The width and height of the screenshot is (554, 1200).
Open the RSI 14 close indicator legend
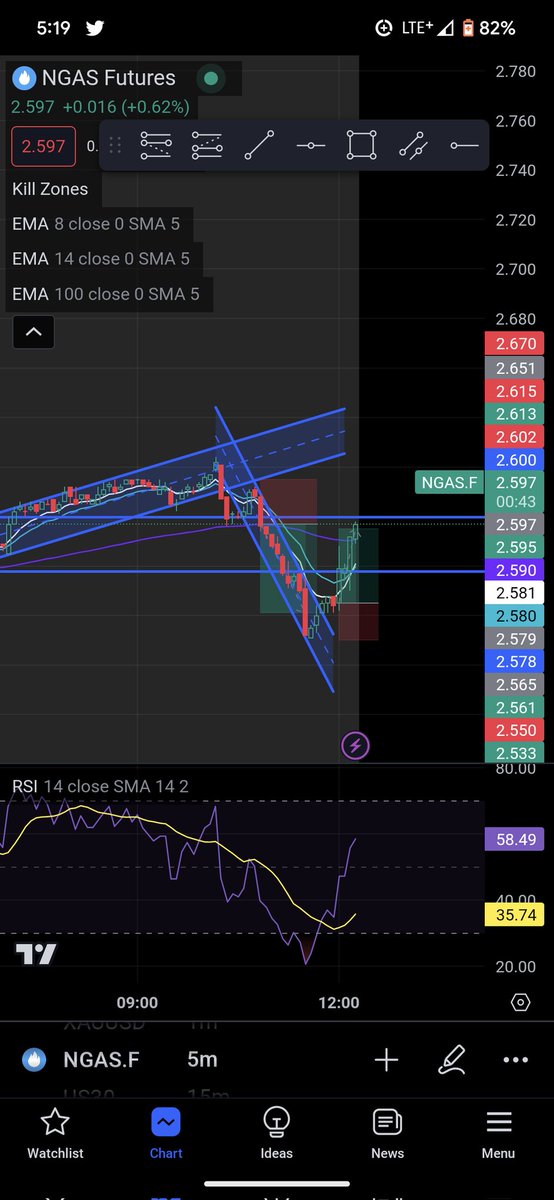click(x=100, y=787)
